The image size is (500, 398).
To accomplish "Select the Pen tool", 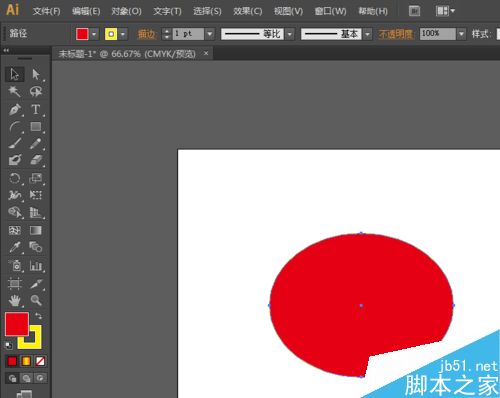I will pos(15,109).
